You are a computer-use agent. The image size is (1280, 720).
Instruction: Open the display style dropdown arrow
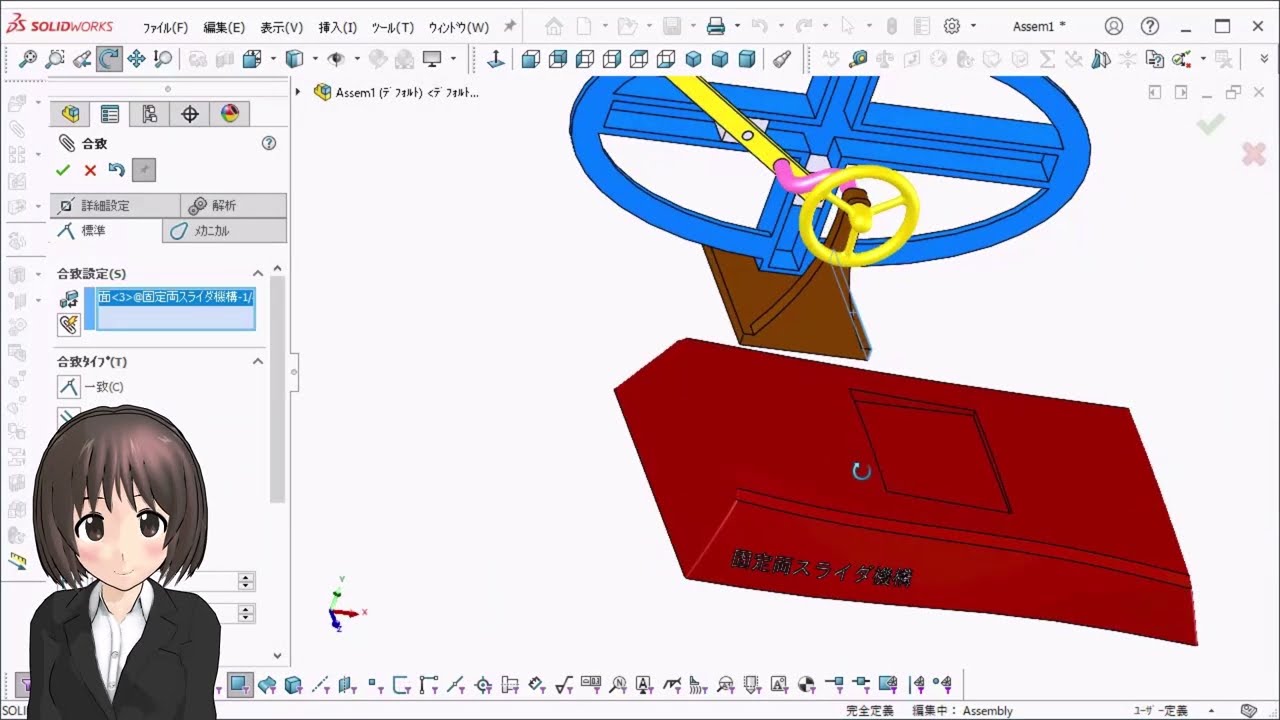(x=314, y=60)
